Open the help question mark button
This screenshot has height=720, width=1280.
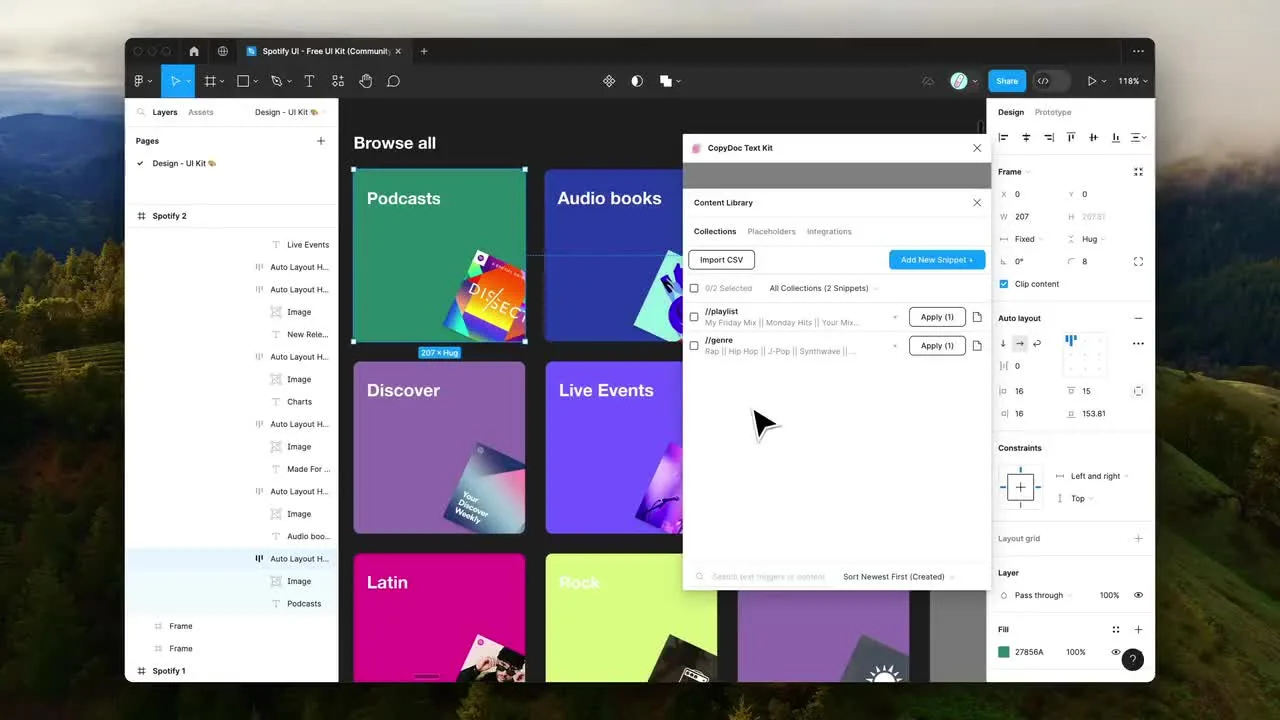click(1132, 659)
